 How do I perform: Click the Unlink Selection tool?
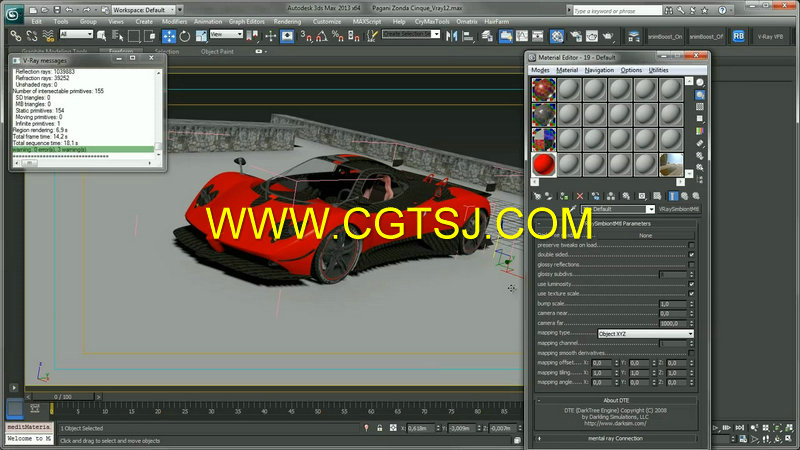coord(32,36)
